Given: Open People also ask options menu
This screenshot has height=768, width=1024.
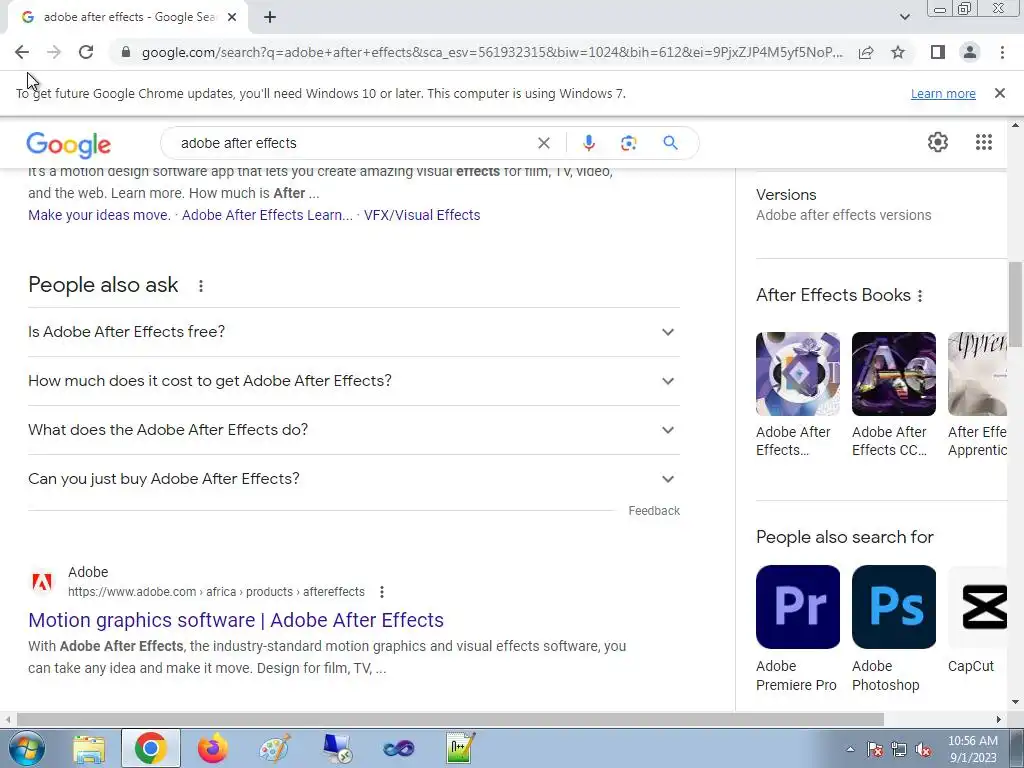Looking at the screenshot, I should pos(201,285).
